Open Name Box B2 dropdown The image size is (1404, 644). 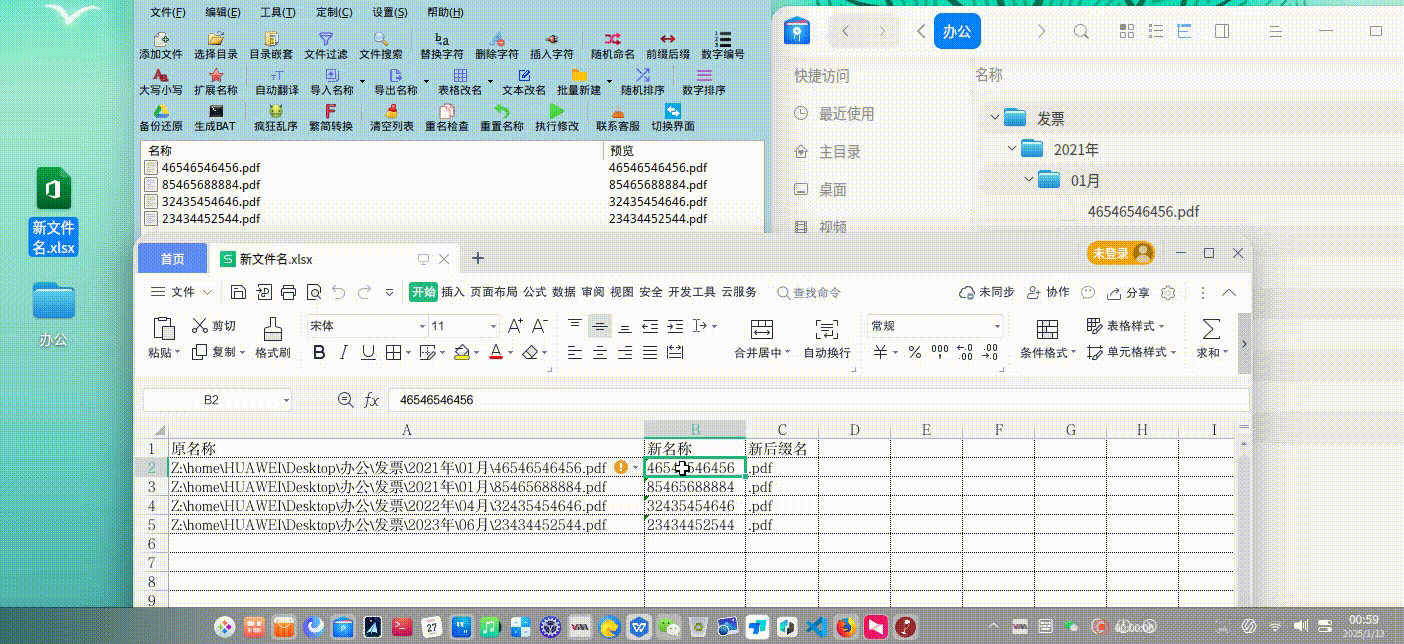pos(286,400)
